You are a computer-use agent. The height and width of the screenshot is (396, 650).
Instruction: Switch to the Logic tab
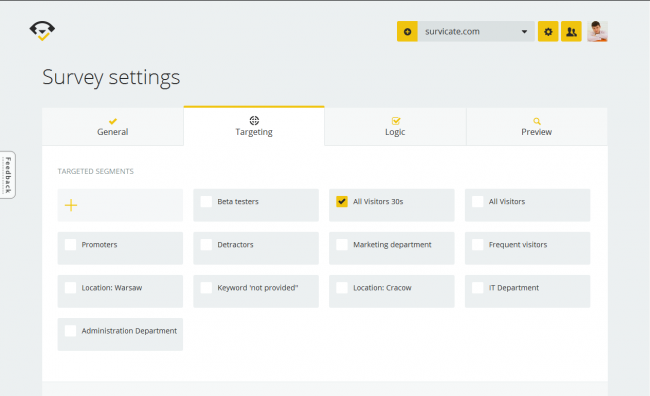click(395, 126)
